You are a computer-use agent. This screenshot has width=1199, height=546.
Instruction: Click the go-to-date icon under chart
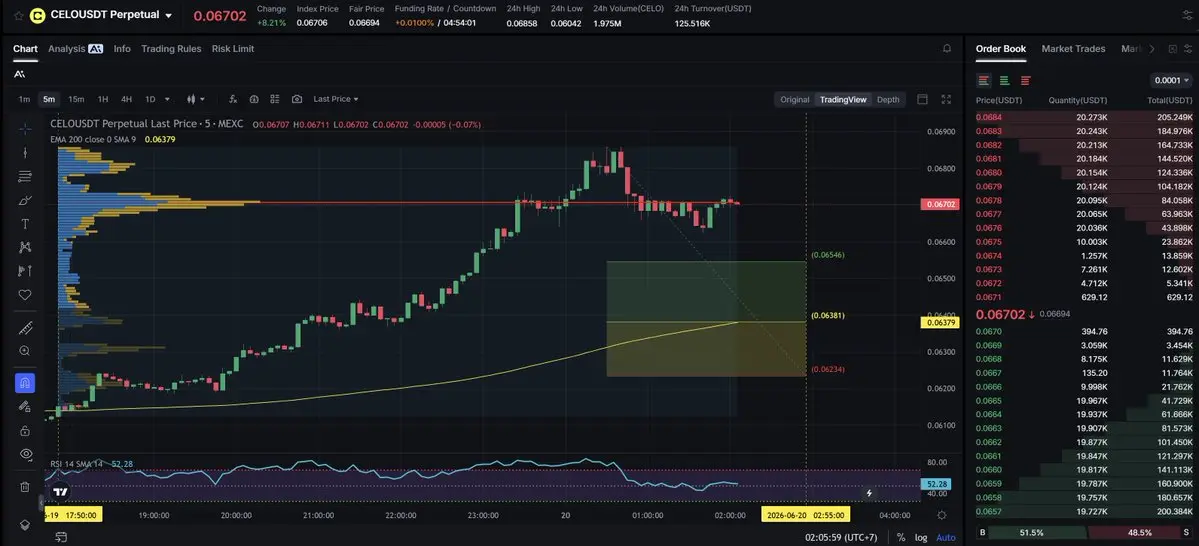point(61,538)
